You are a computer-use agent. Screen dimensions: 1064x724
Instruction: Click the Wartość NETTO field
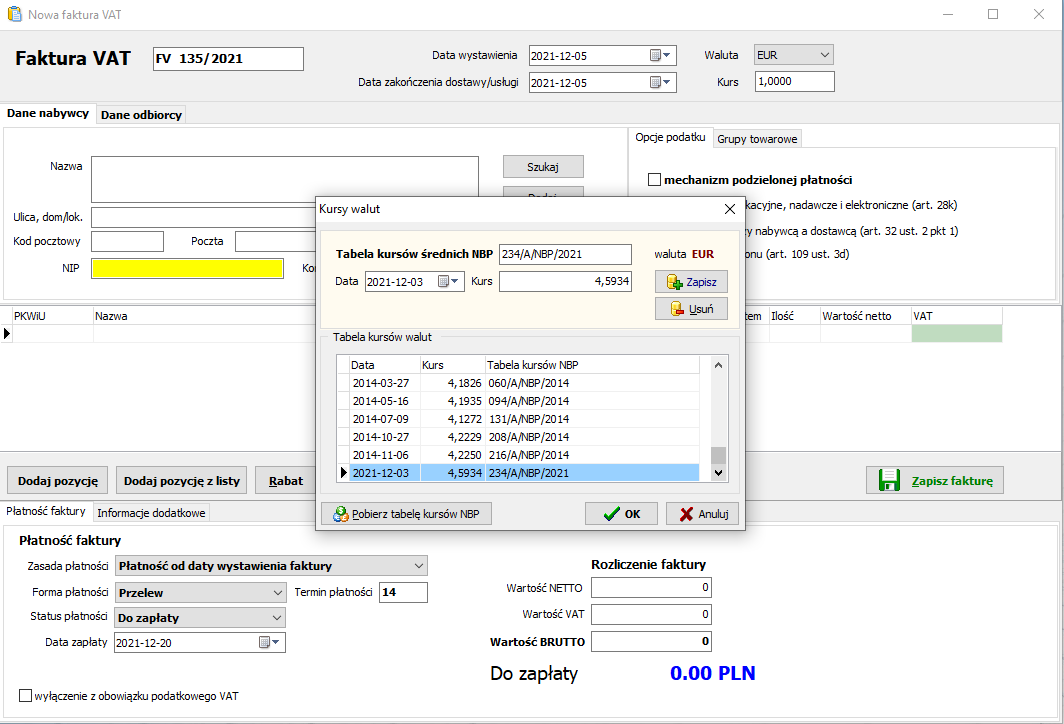651,588
